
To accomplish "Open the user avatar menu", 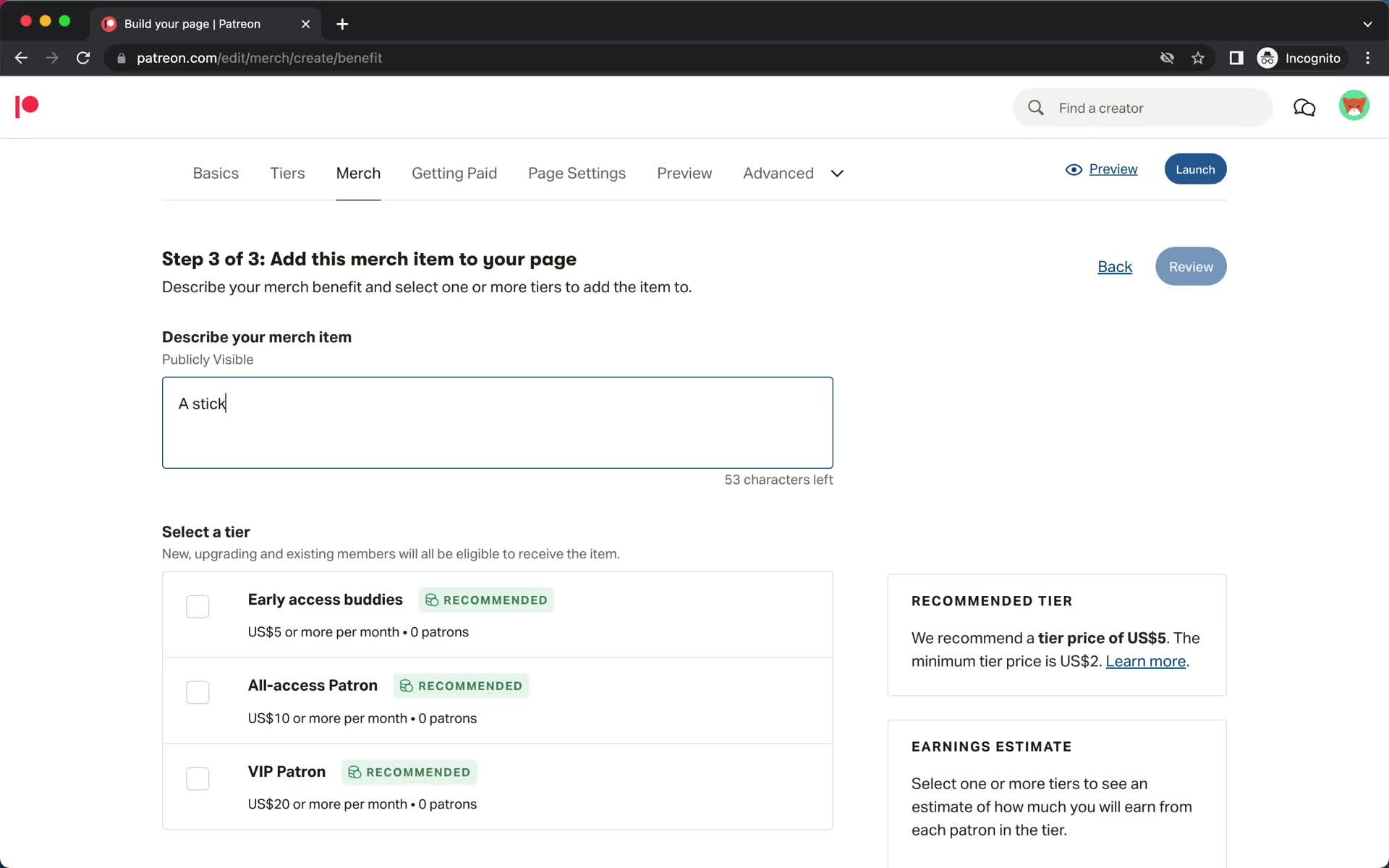I will point(1354,106).
